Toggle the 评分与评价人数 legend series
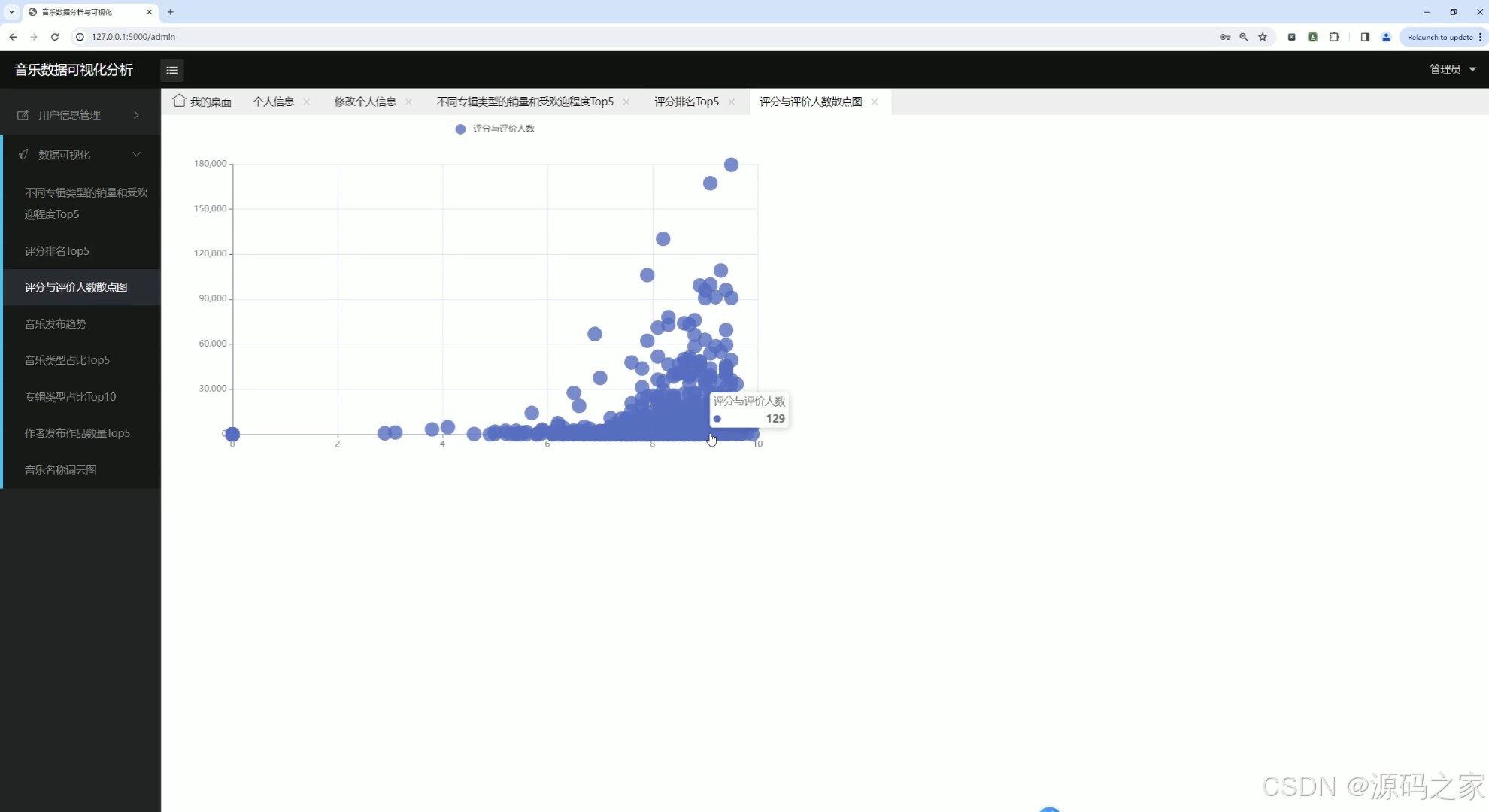This screenshot has height=812, width=1489. point(495,129)
